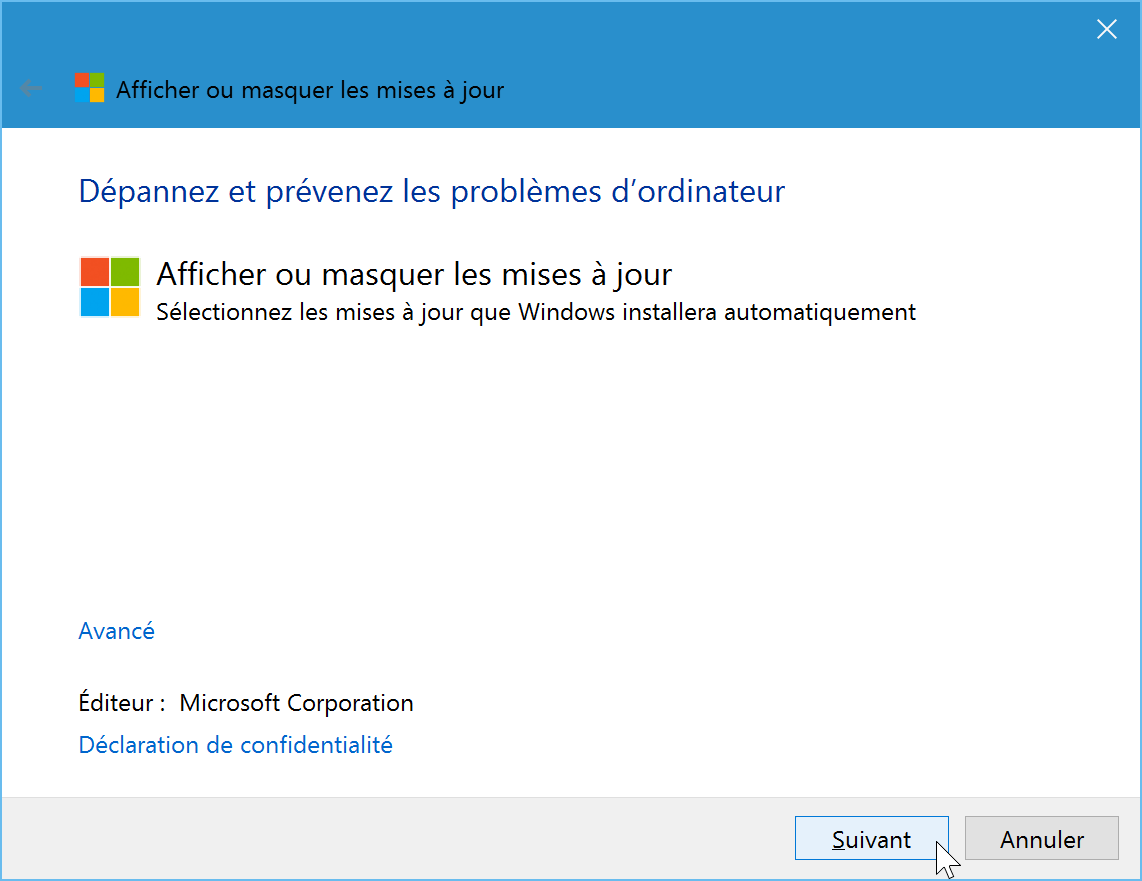Continue with the Suivant button
This screenshot has width=1142, height=881.
pyautogui.click(x=871, y=838)
